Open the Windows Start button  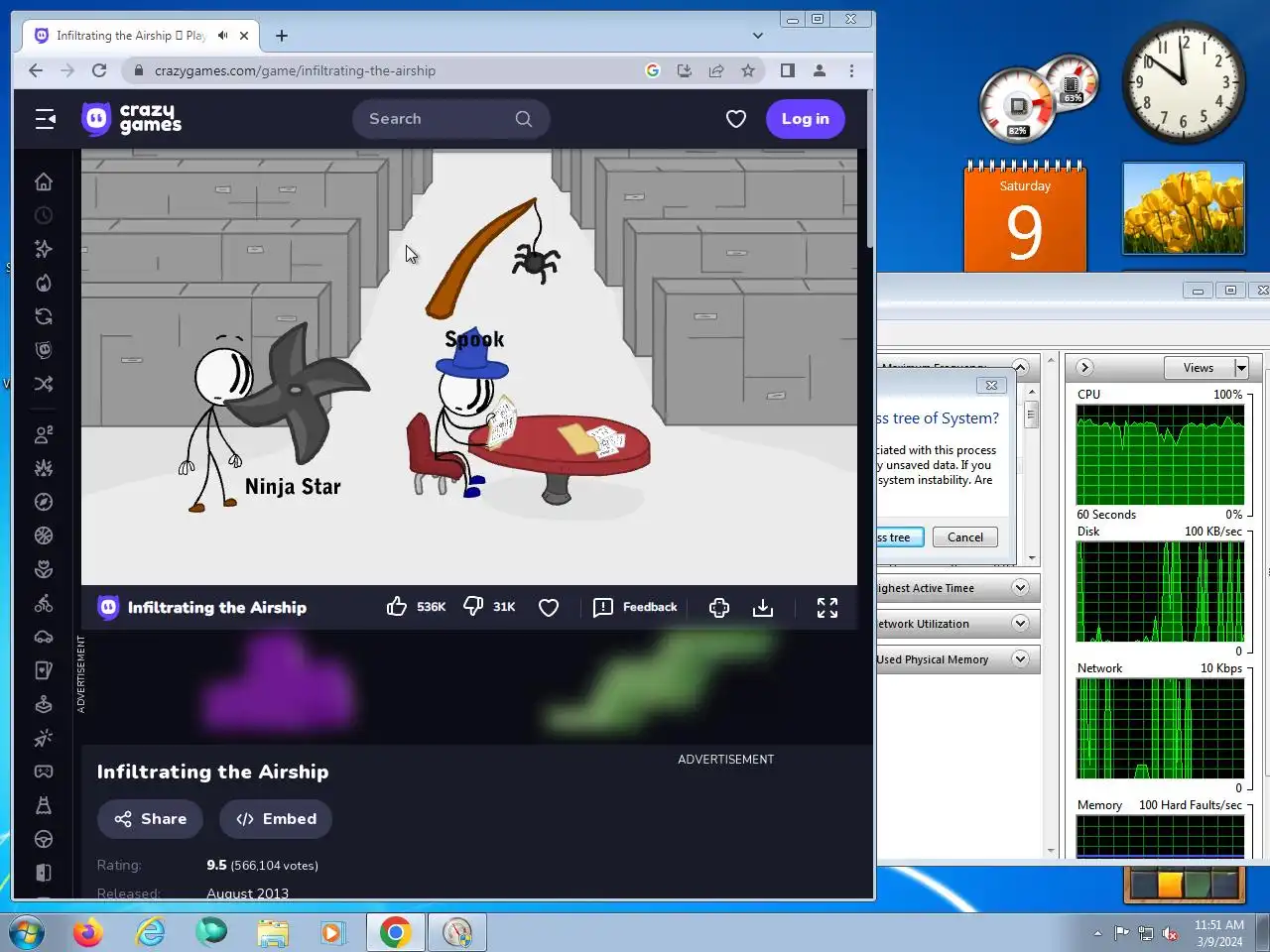coord(27,933)
